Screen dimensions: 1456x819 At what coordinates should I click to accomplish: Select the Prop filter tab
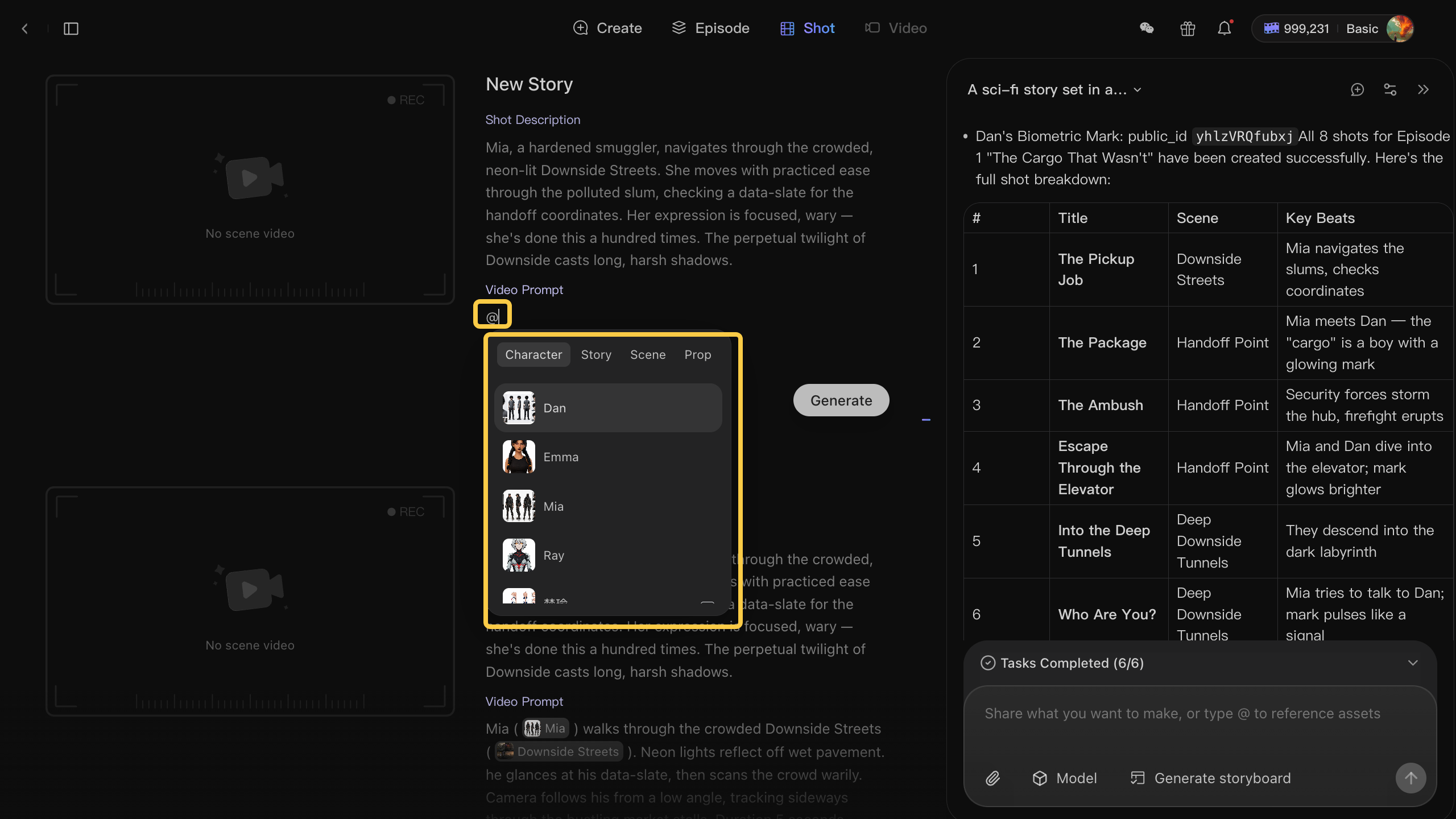pos(698,354)
